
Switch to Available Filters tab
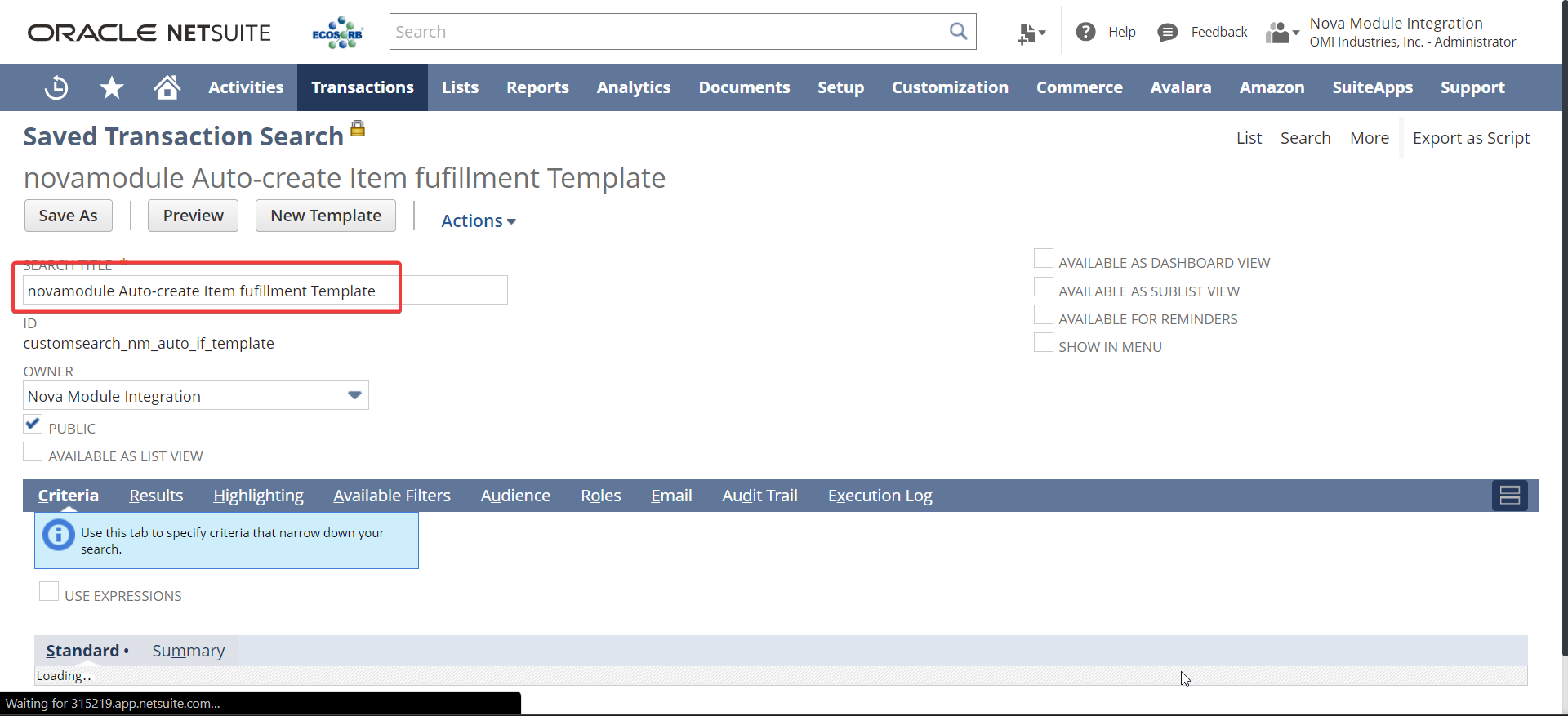[x=392, y=496]
